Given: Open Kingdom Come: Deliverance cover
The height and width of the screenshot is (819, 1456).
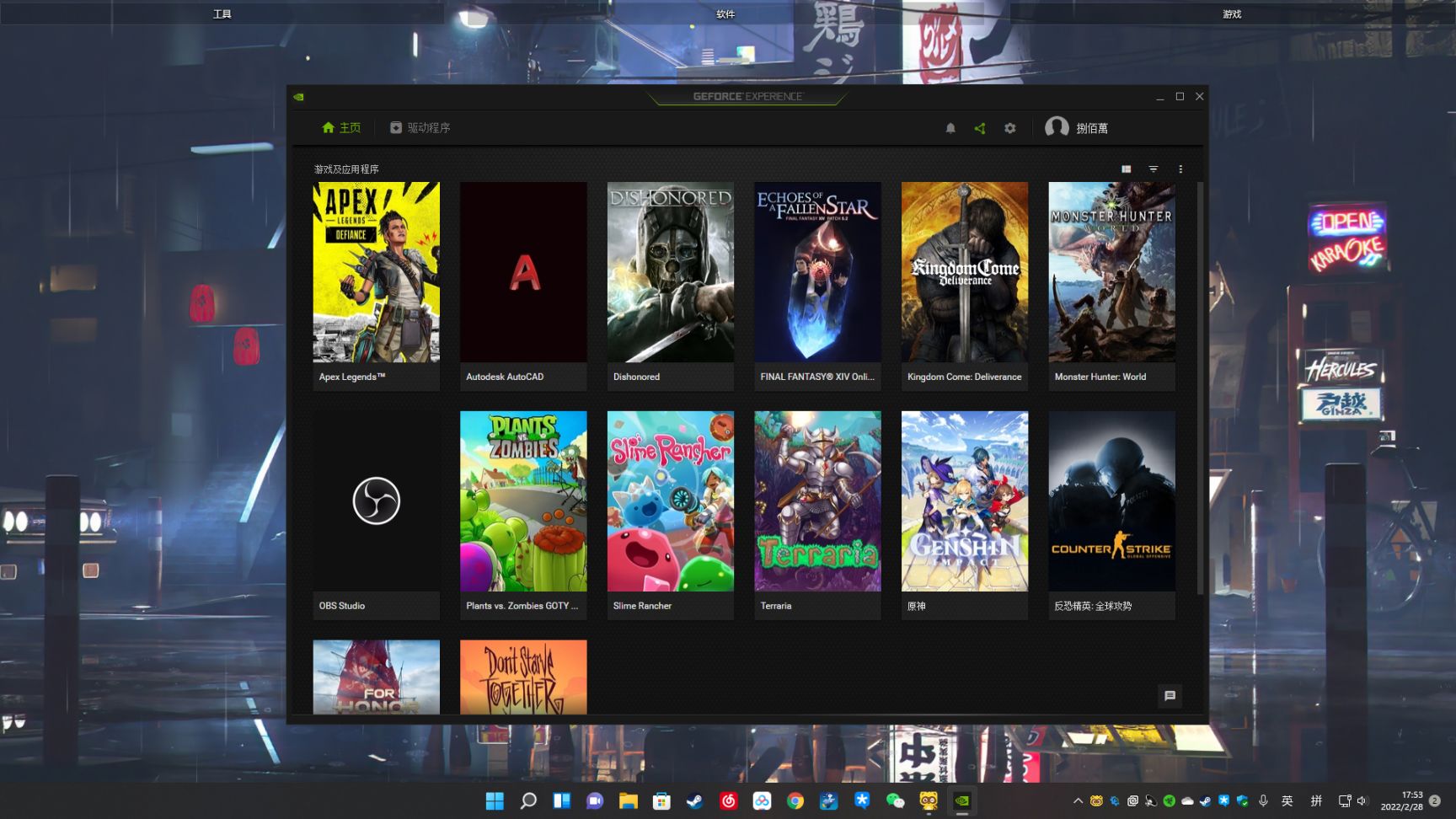Looking at the screenshot, I should (x=965, y=272).
